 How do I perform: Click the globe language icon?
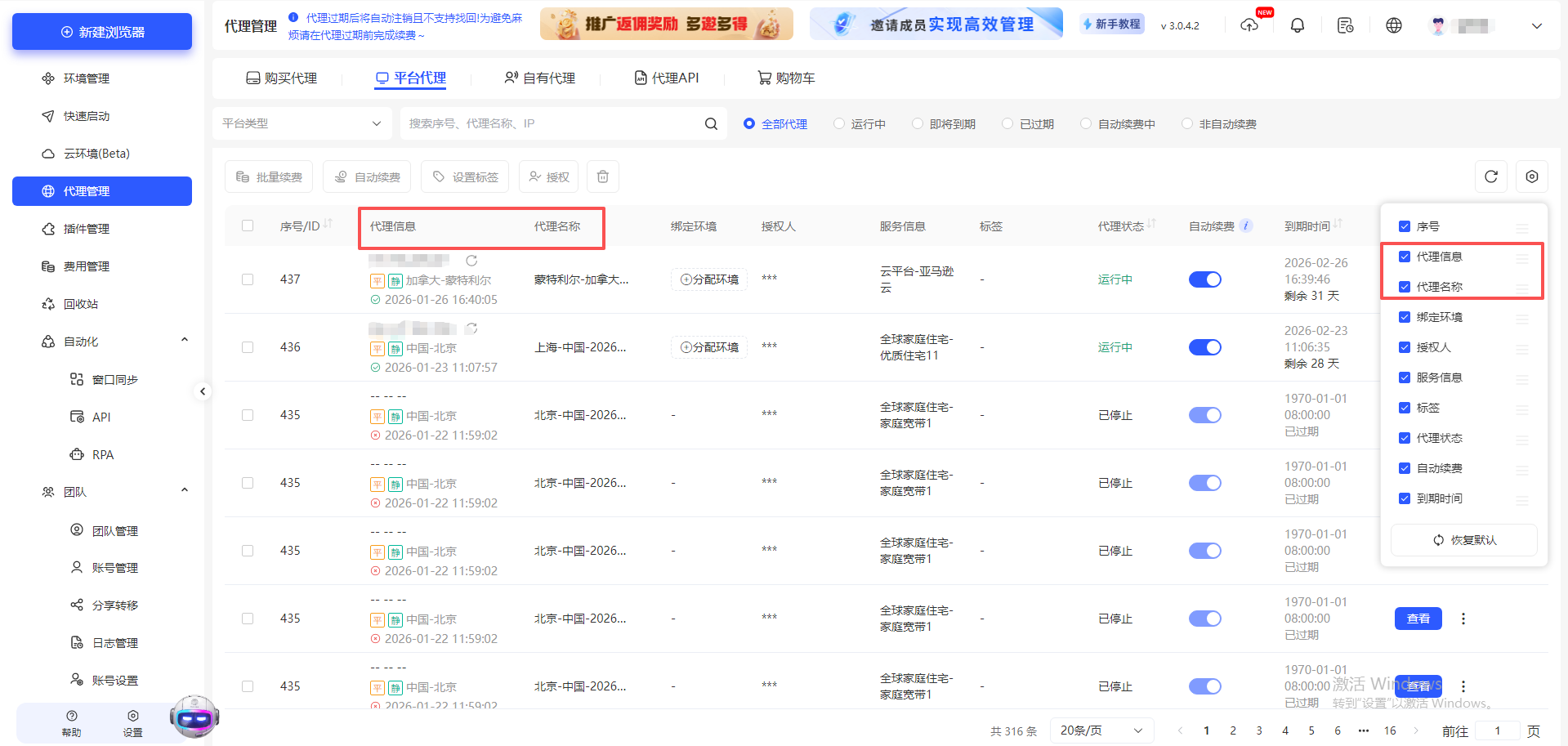(1393, 25)
